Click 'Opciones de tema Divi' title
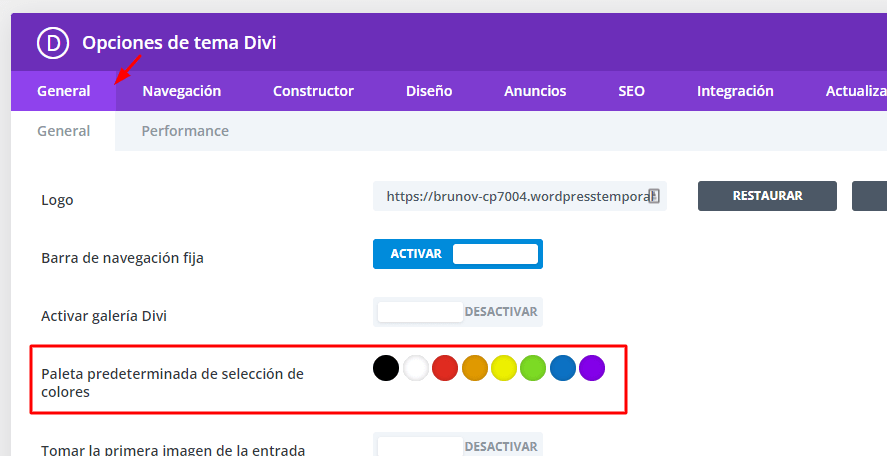 point(179,43)
